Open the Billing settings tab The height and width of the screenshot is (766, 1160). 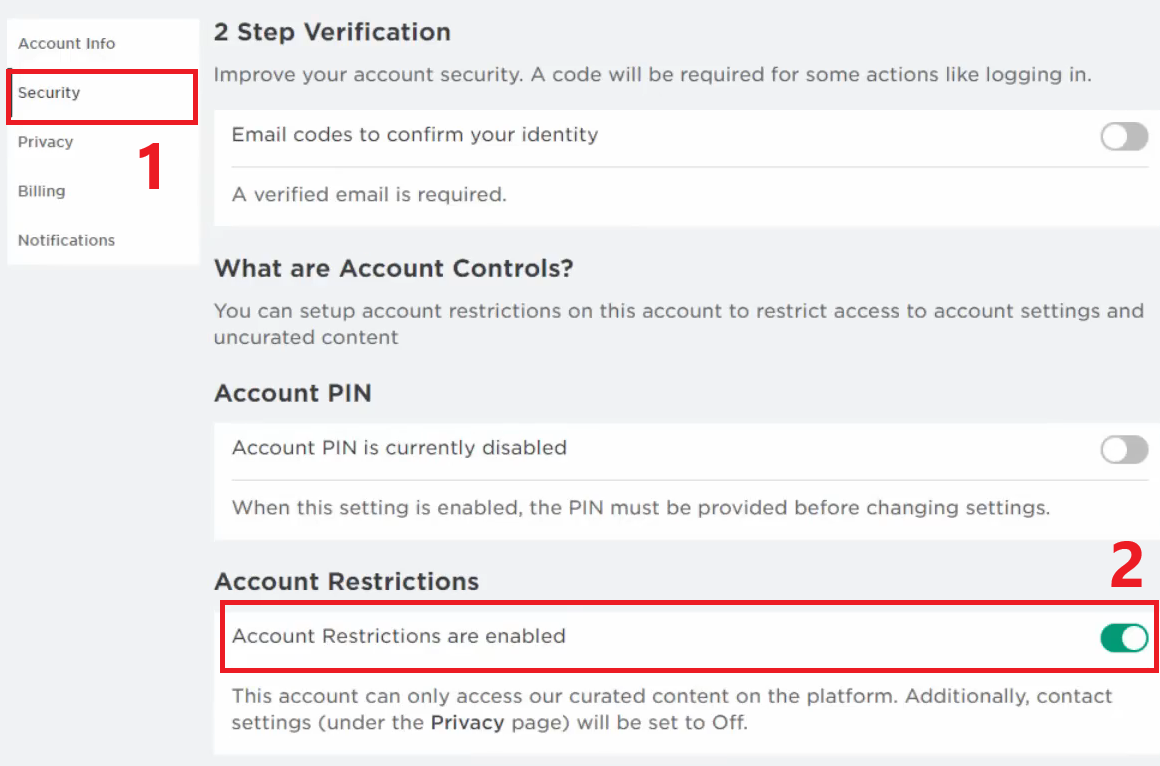point(41,191)
